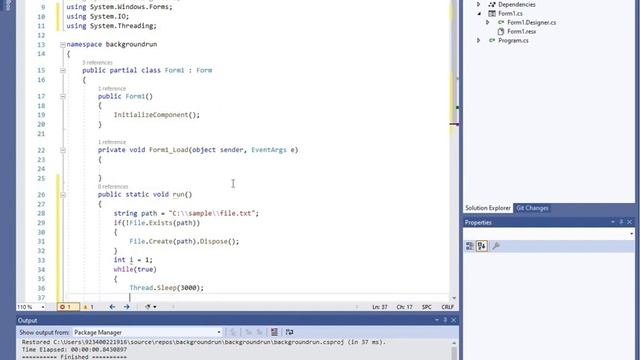The width and height of the screenshot is (640, 360).
Task: Pin the Properties panel (auto hide)
Action: click(621, 222)
